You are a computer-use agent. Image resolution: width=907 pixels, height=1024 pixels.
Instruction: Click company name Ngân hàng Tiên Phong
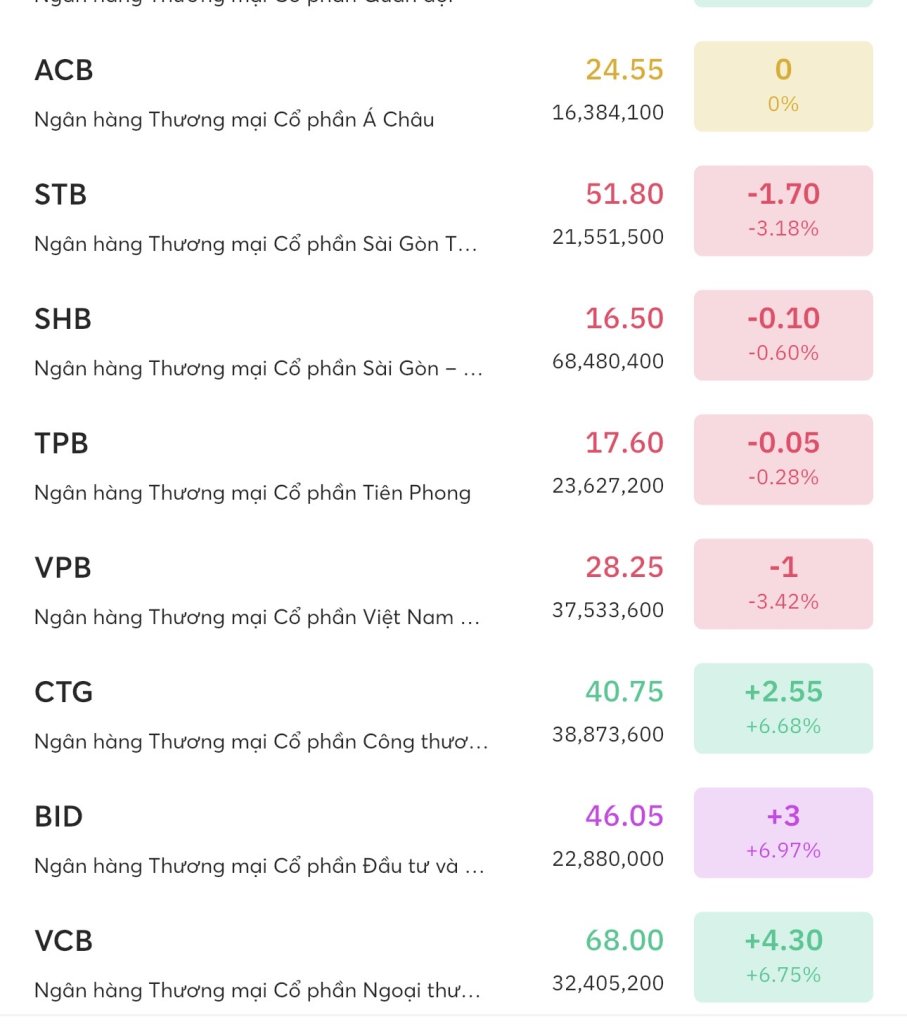(x=252, y=493)
